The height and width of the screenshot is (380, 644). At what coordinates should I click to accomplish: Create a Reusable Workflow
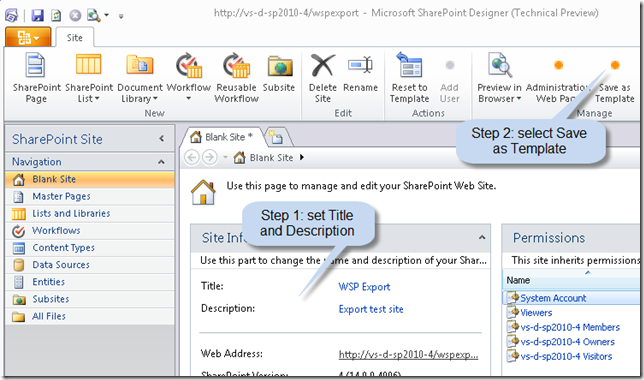pyautogui.click(x=237, y=78)
